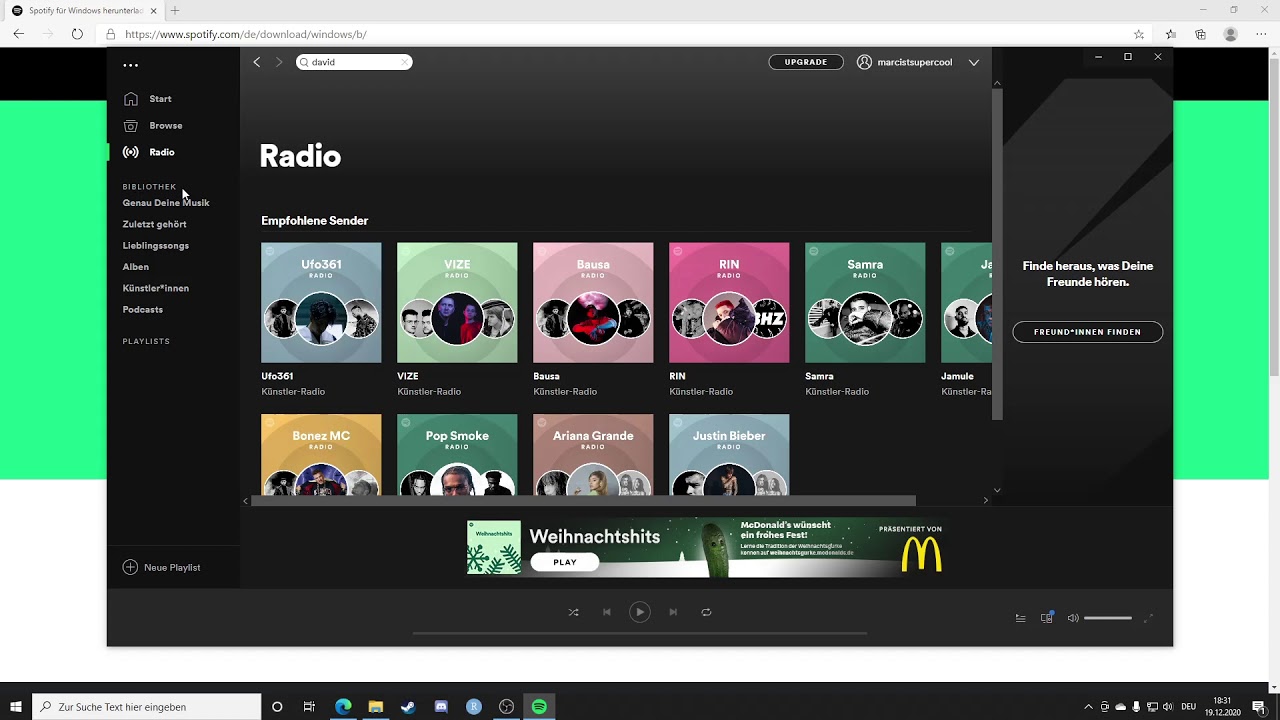Screen dimensions: 1280x720
Task: Open the play queue
Action: tap(1020, 618)
